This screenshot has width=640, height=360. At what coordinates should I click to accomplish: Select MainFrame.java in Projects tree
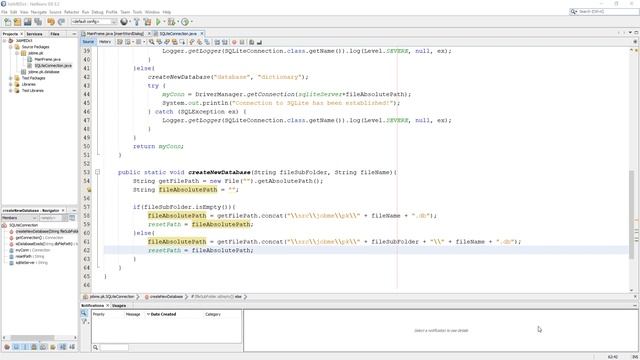[47, 59]
